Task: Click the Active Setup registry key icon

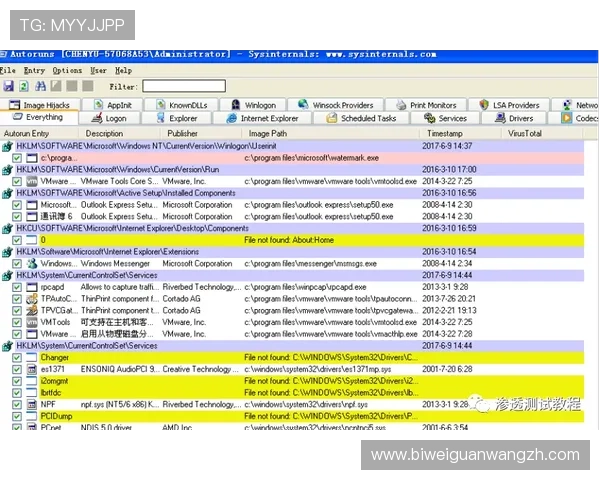Action: (7, 193)
